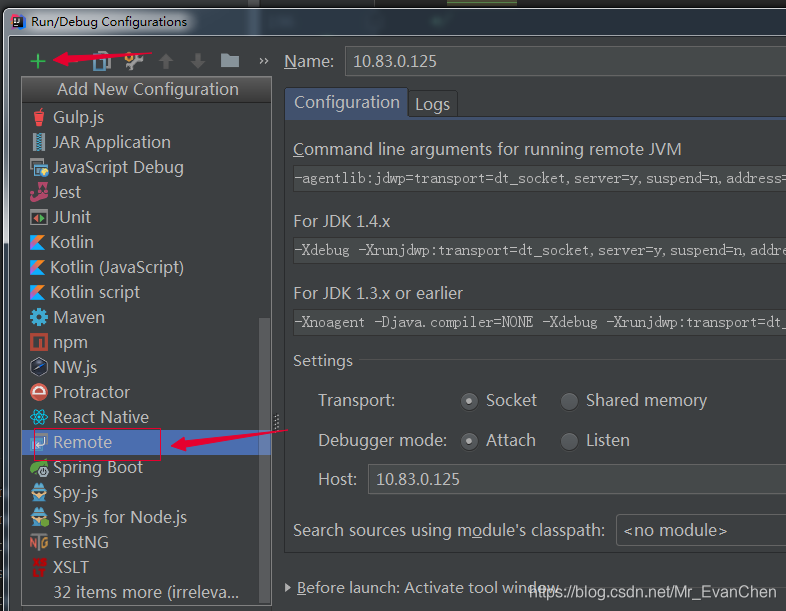
Task: Click the Move Down arrow icon
Action: [x=198, y=61]
